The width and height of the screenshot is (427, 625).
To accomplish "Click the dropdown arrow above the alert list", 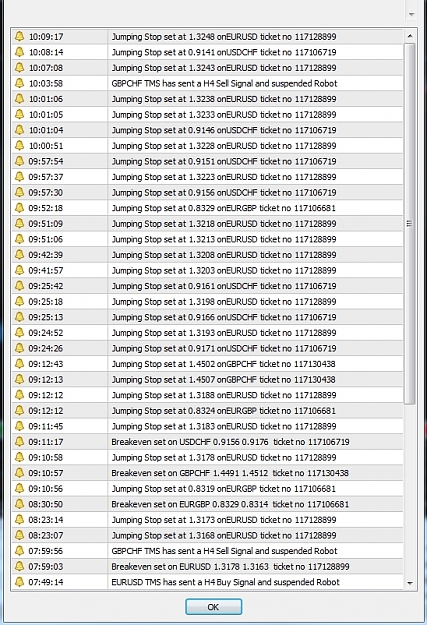I will tap(411, 14).
